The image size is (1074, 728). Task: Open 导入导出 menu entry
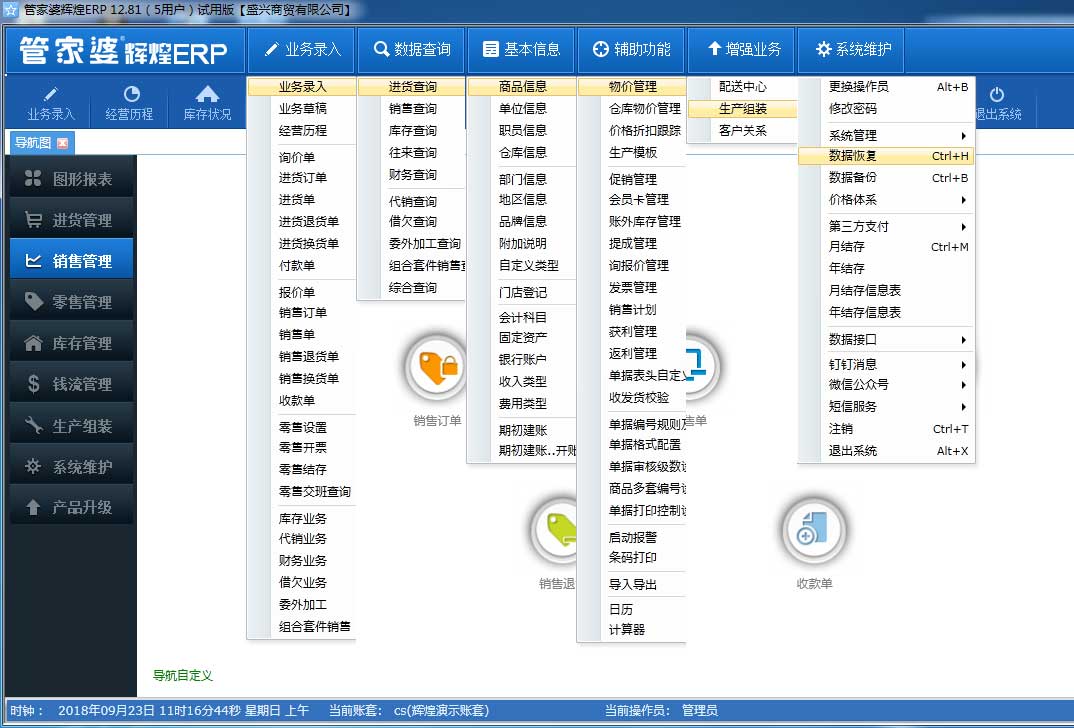pyautogui.click(x=632, y=585)
